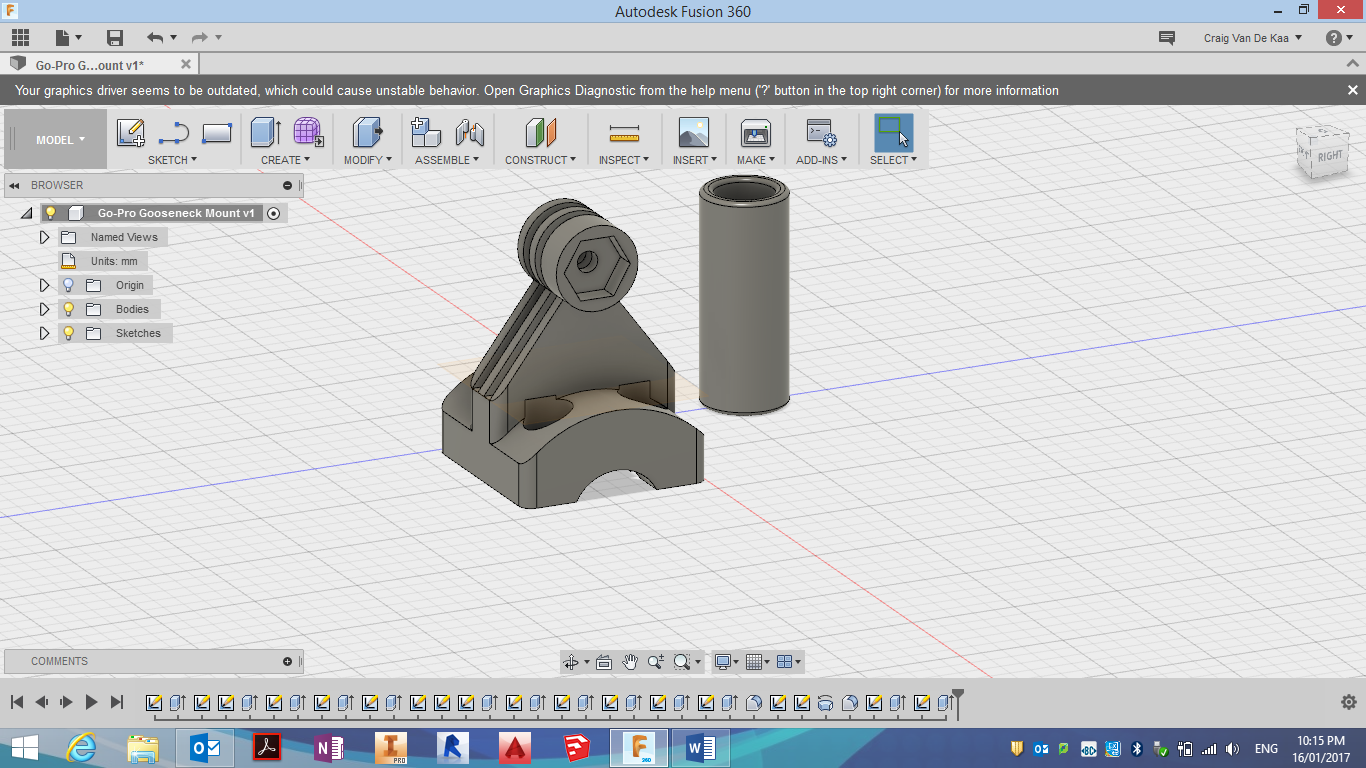Select the Create Sketch tool
Viewport: 1366px width, 768px height.
click(x=131, y=132)
